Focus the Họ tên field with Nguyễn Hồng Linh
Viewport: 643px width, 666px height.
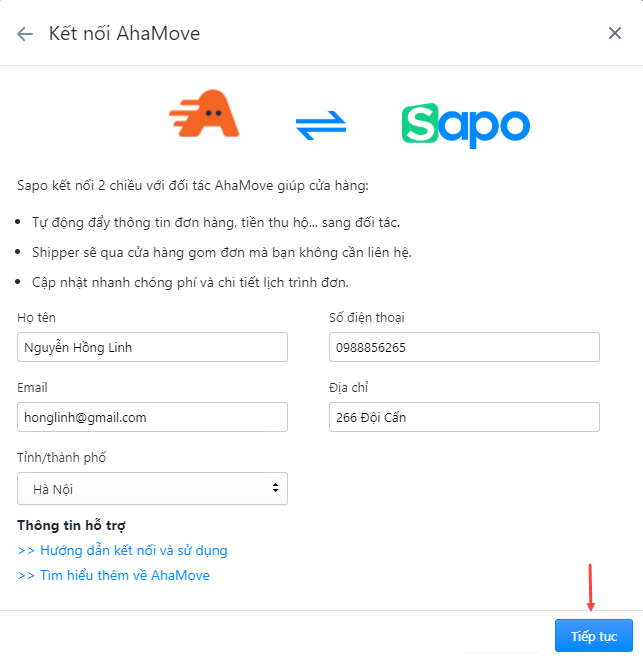(x=152, y=347)
